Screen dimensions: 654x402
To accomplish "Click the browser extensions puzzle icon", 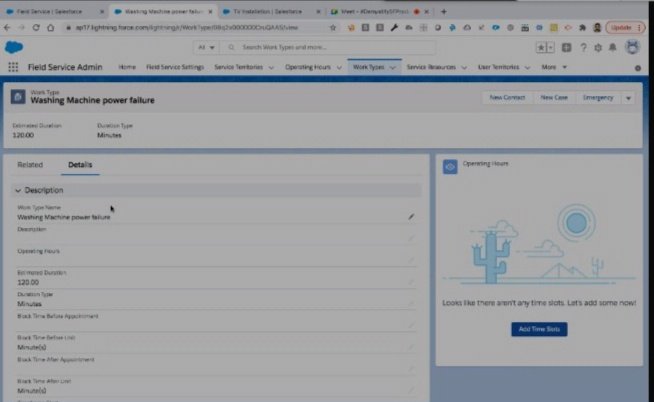I will [582, 28].
